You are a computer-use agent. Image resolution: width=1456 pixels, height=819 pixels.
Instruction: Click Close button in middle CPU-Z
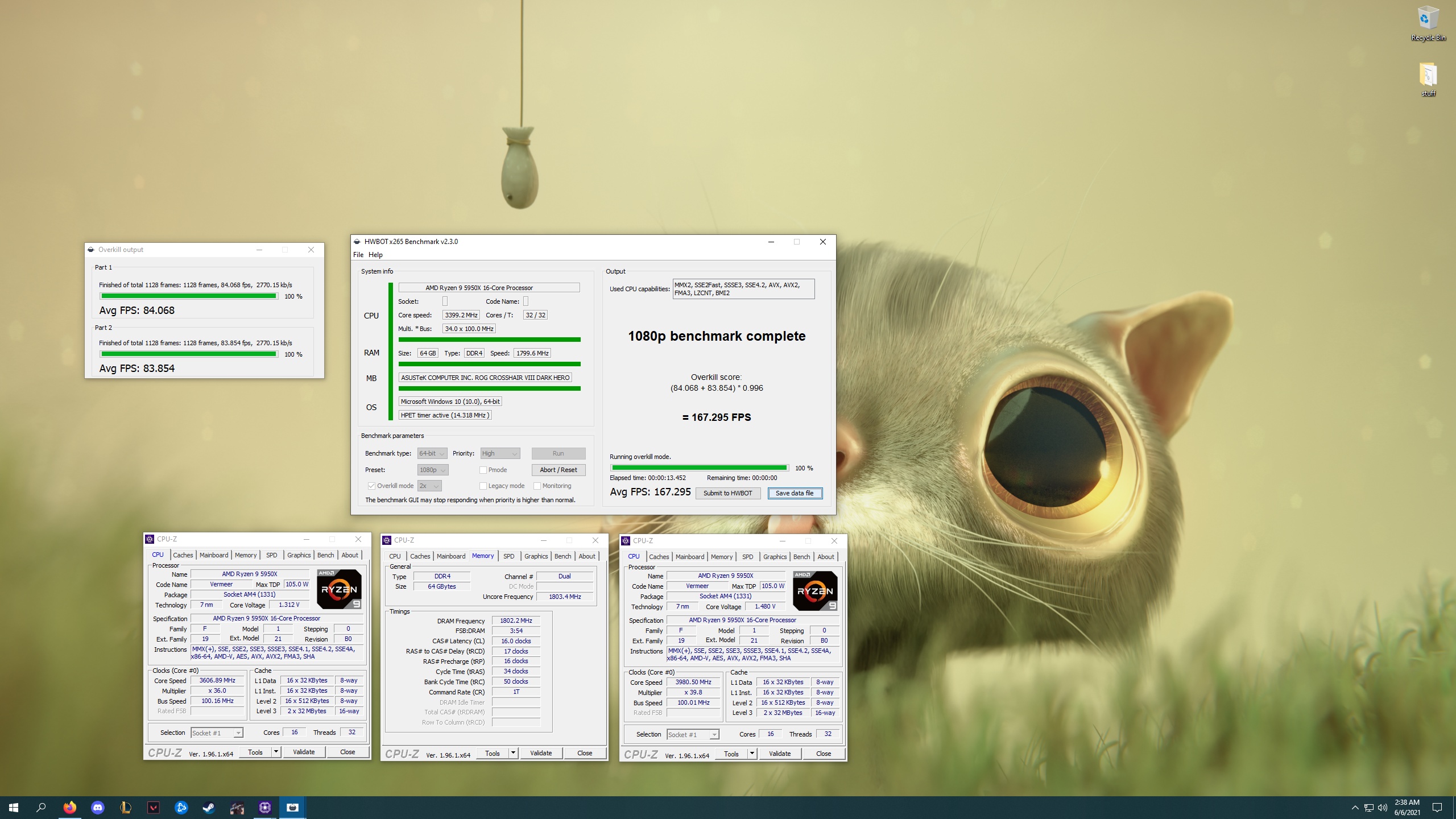pos(585,753)
